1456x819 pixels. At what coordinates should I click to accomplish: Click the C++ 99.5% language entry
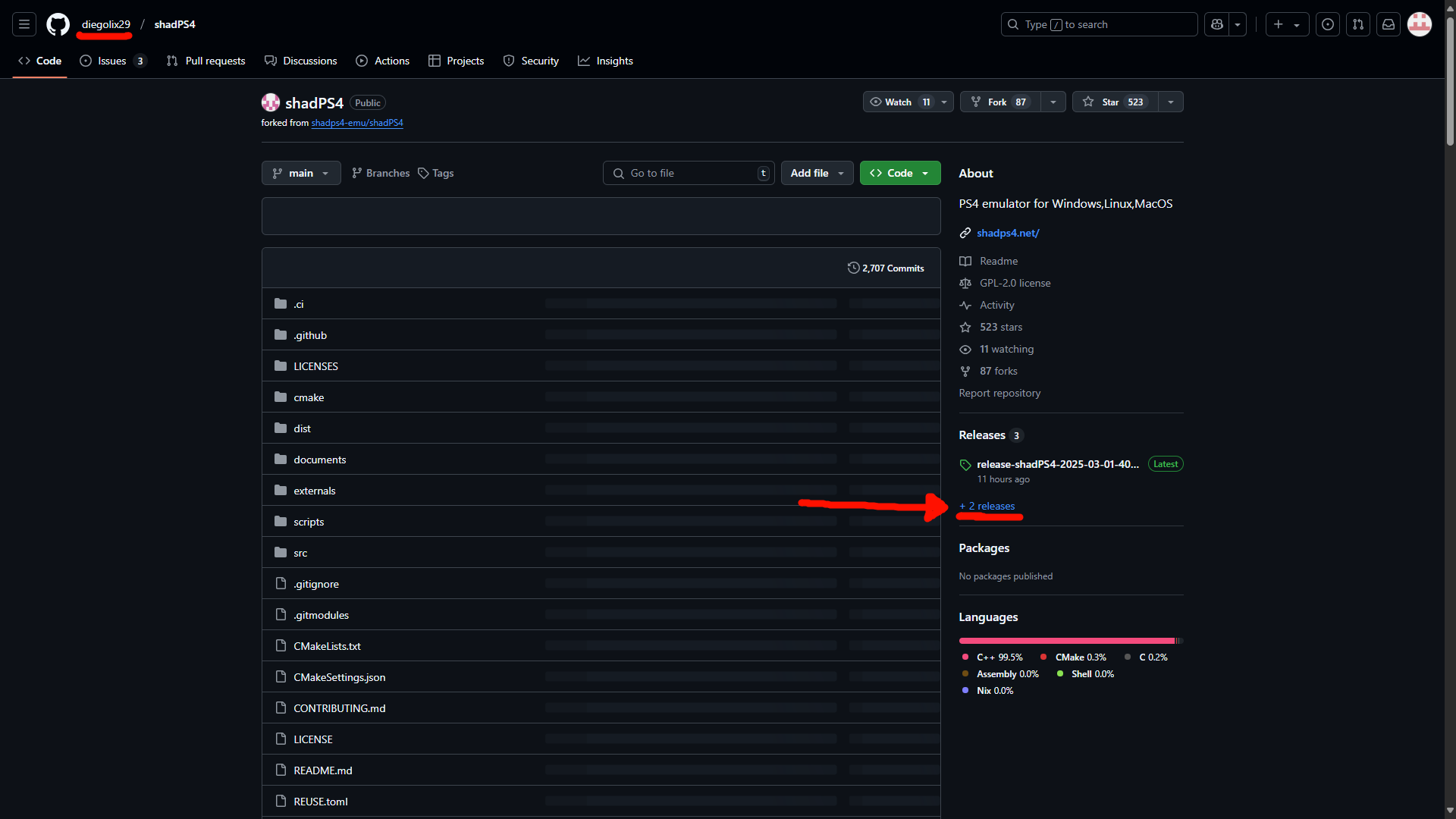pos(992,657)
